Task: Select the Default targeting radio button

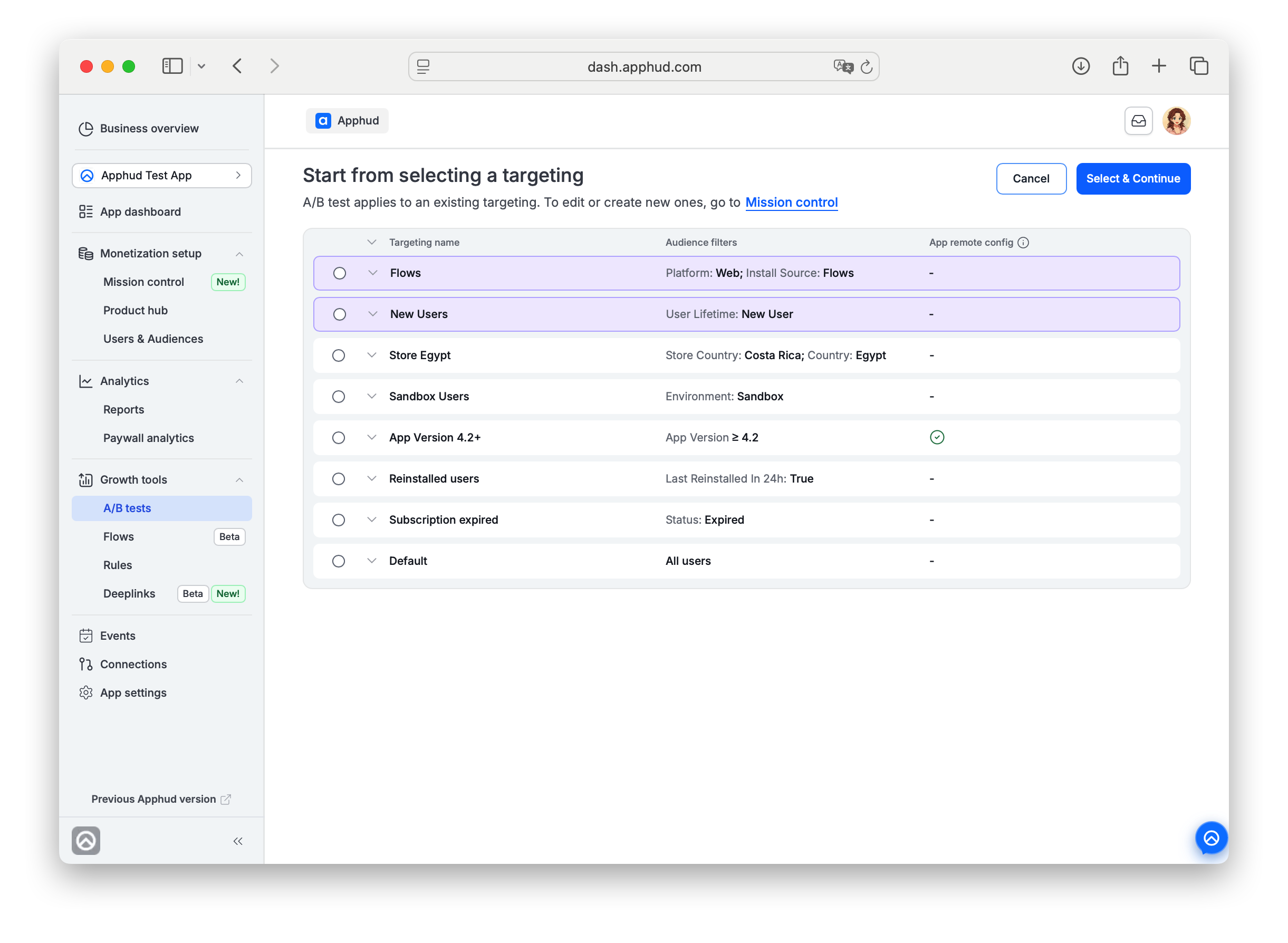Action: coord(339,561)
